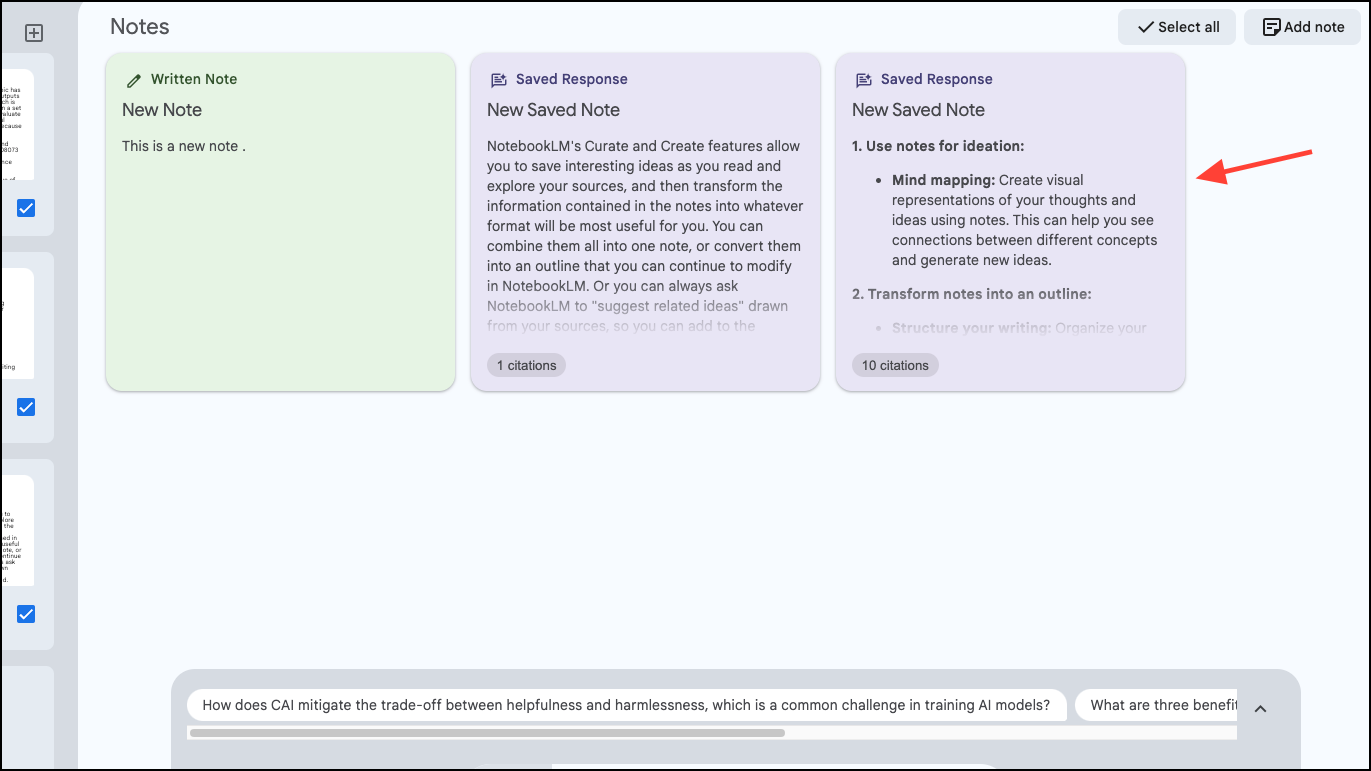Screen dimensions: 1371x771
Task: Click the add source plus icon
Action: point(33,33)
